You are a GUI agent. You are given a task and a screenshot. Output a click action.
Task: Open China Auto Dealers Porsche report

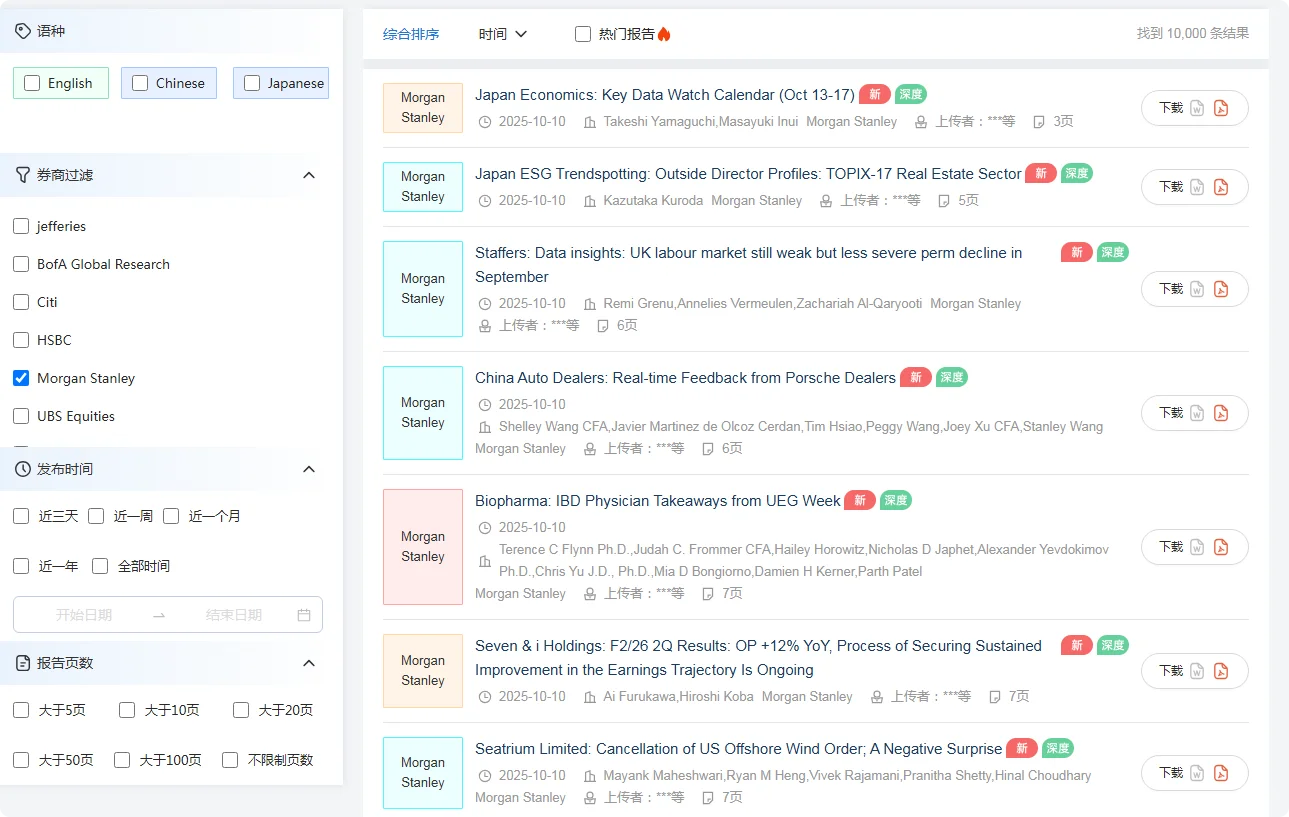pos(685,378)
